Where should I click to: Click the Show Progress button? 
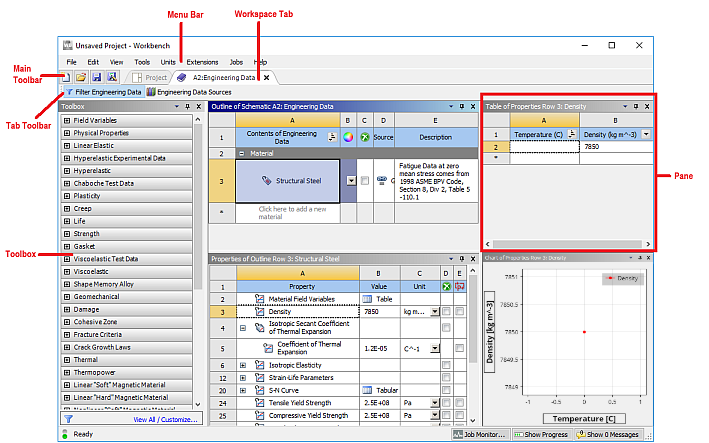click(545, 434)
